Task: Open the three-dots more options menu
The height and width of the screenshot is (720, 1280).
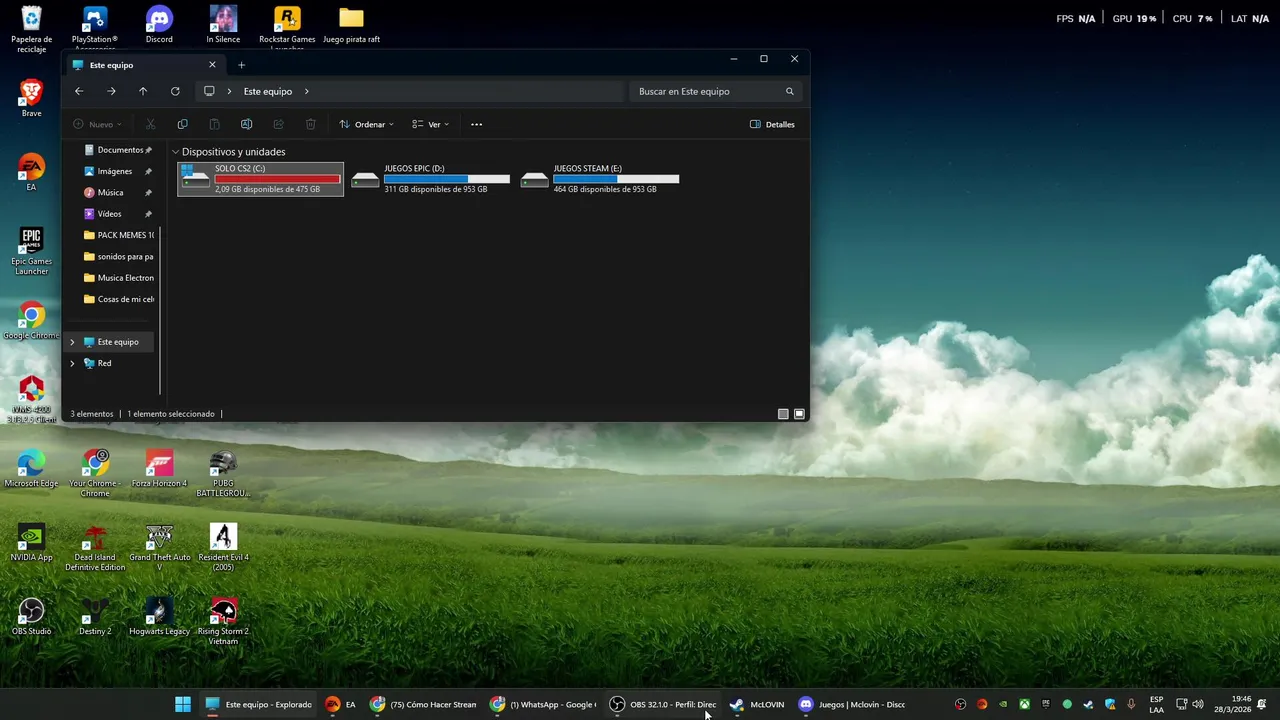Action: pyautogui.click(x=476, y=124)
